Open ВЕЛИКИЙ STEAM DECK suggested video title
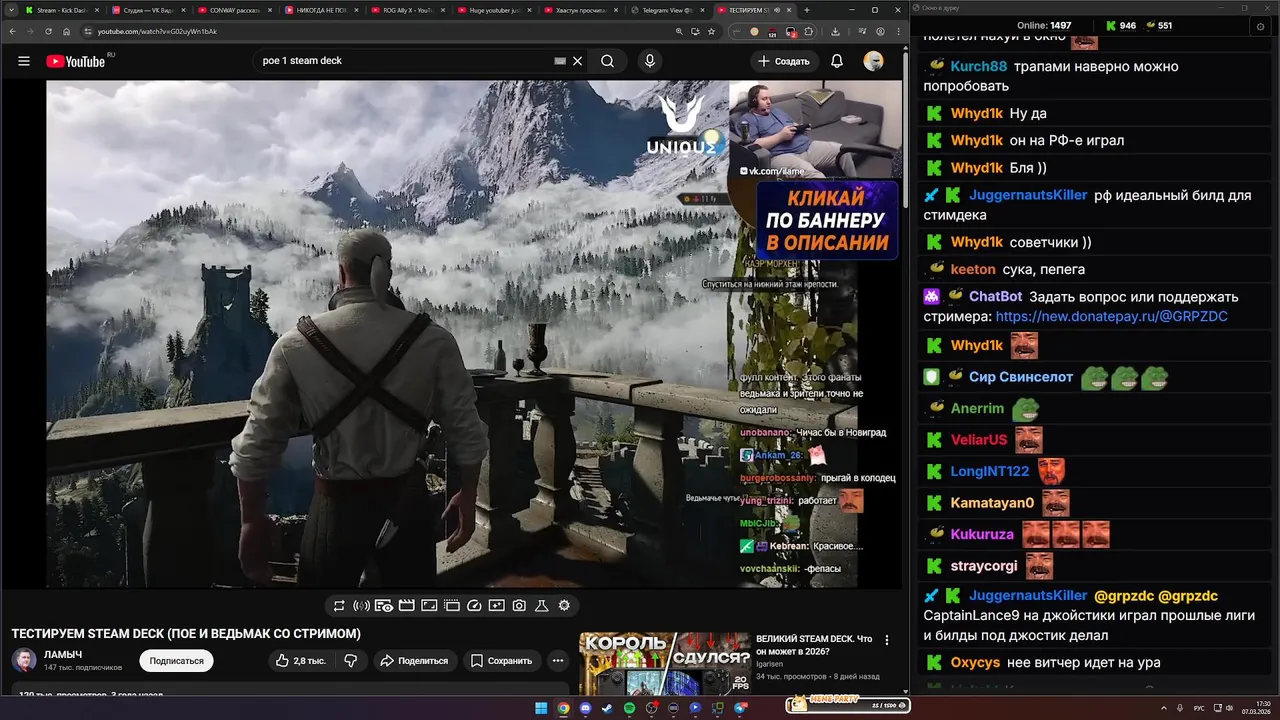The width and height of the screenshot is (1280, 720). tap(814, 645)
